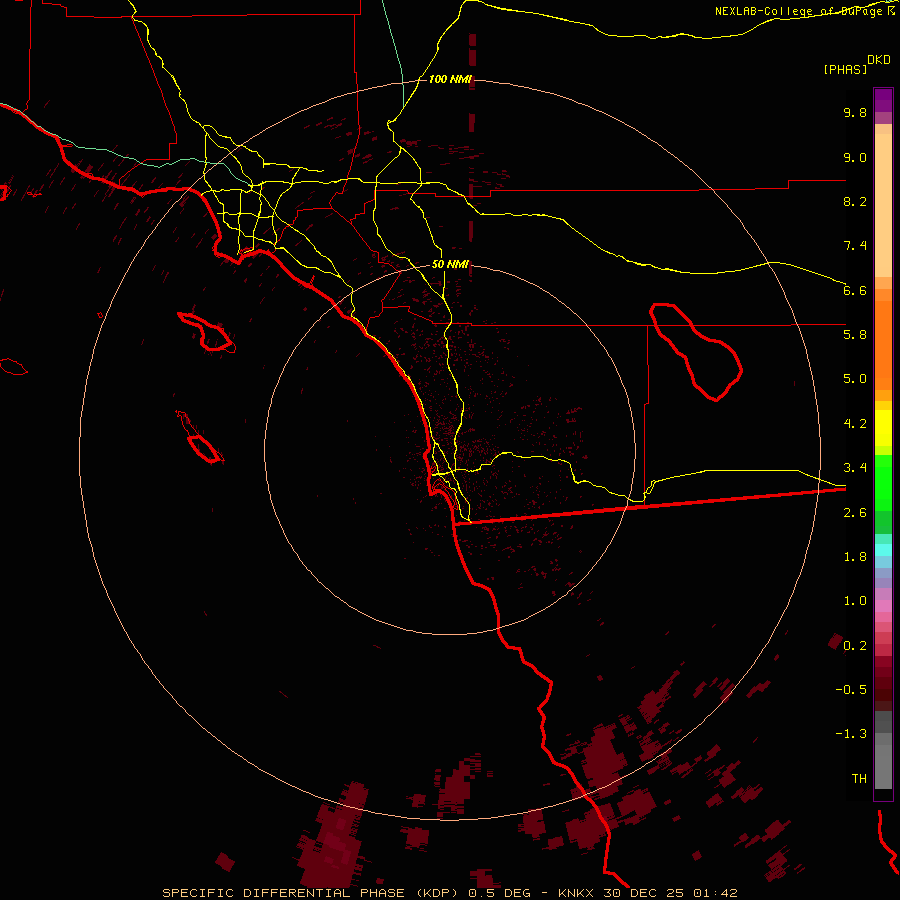Select the 9.8 value on the scale
900x900 pixels.
point(855,112)
